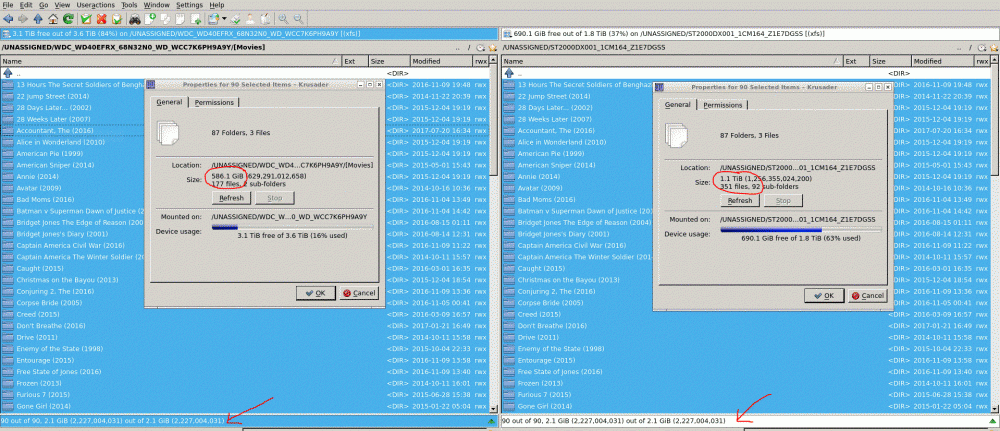The width and height of the screenshot is (1000, 431).
Task: Open the Settings menu
Action: point(189,4)
